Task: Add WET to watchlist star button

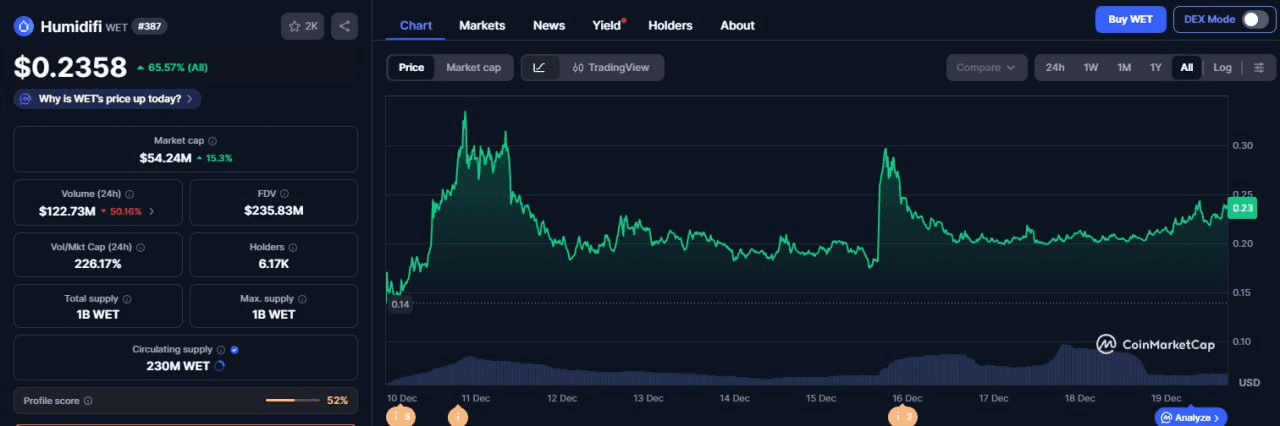Action: 303,26
